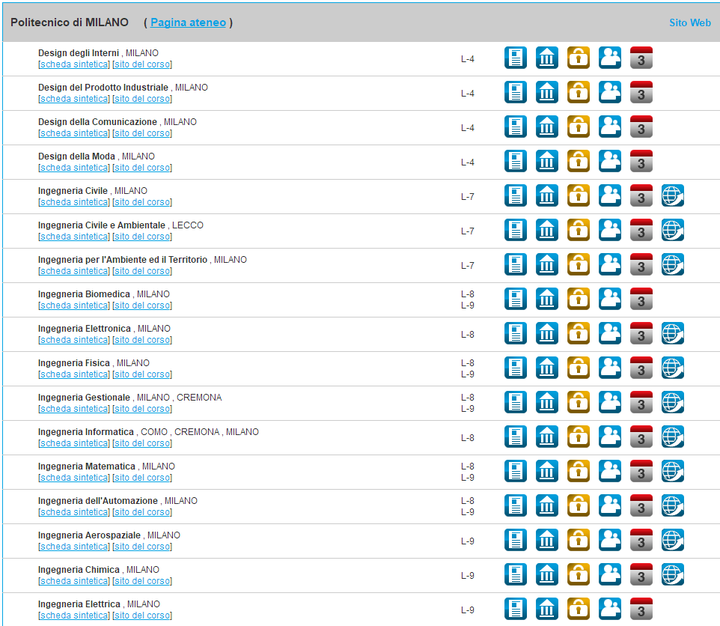Click globe icon for Ingegneria Matematica
This screenshot has height=626, width=720.
click(x=673, y=471)
